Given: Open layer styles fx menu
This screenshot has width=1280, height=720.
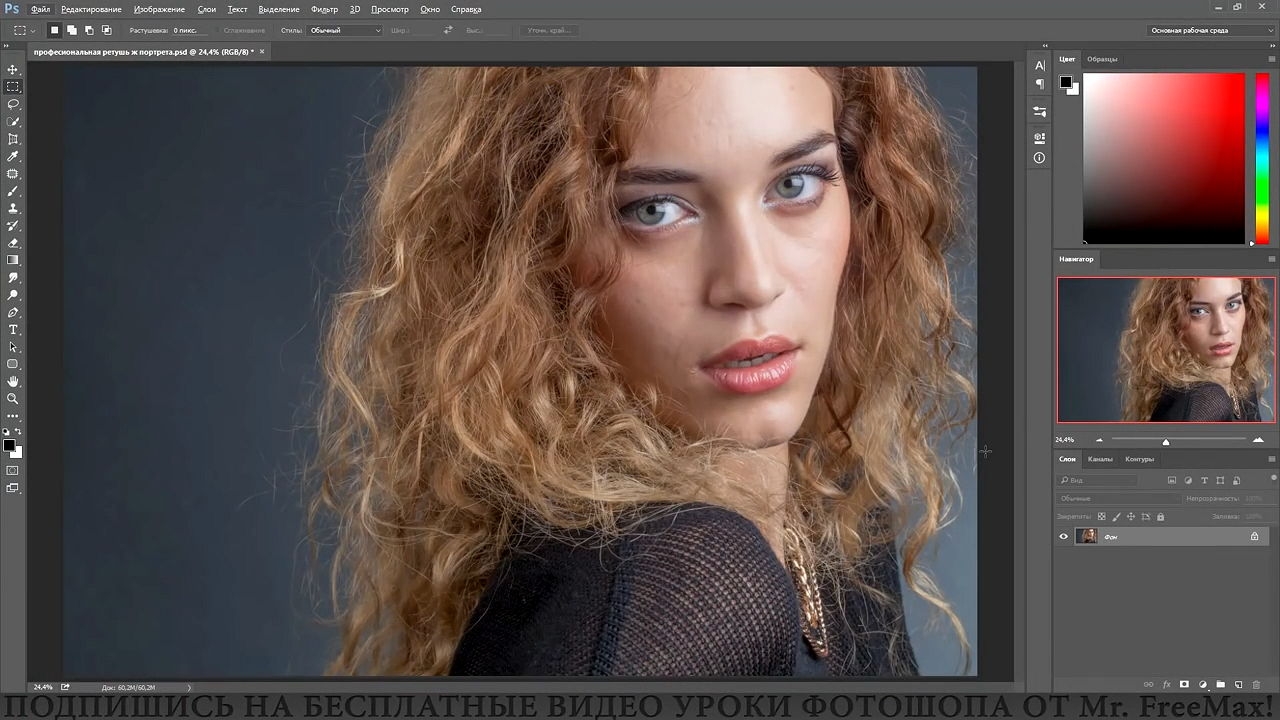Looking at the screenshot, I should coord(1166,685).
